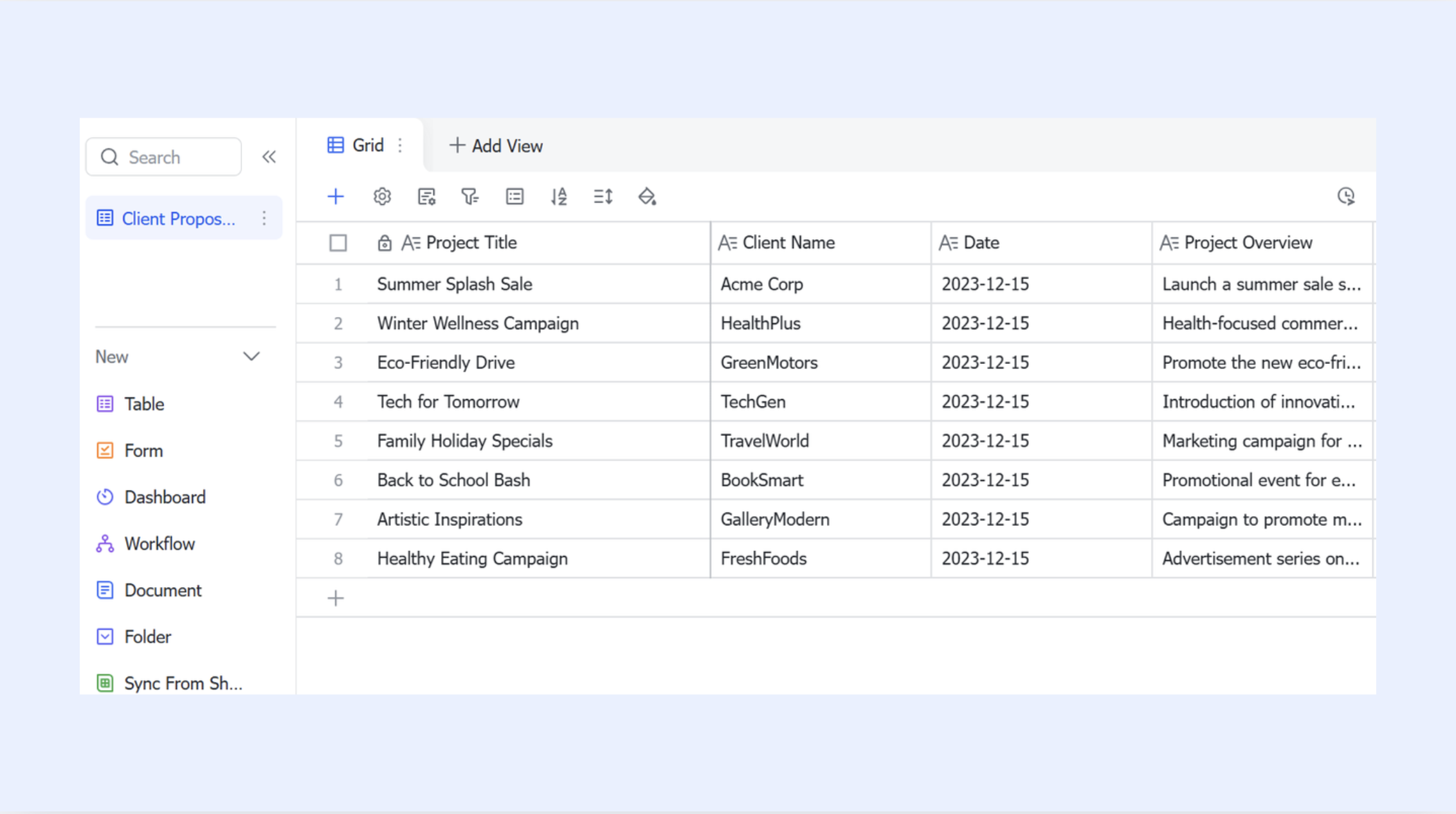Select the Tech for Tomorrow cell

539,402
